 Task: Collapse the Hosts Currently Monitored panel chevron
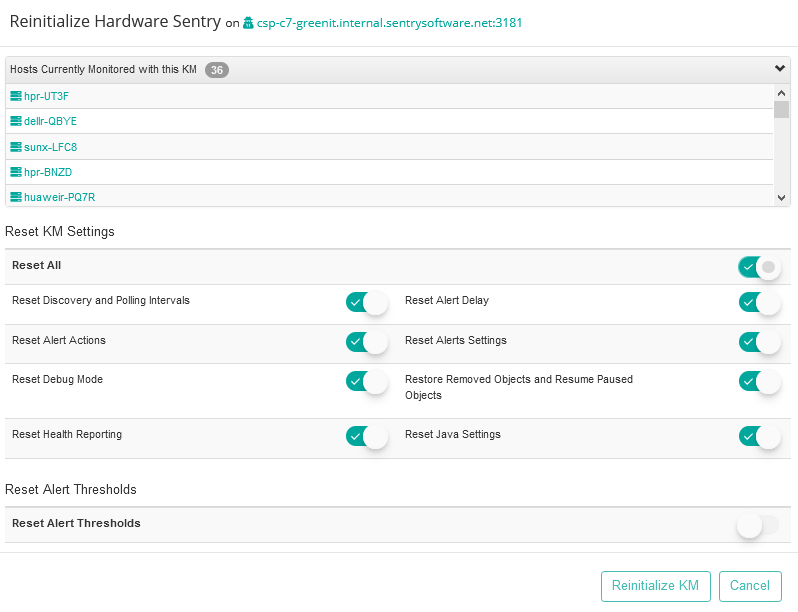[780, 69]
